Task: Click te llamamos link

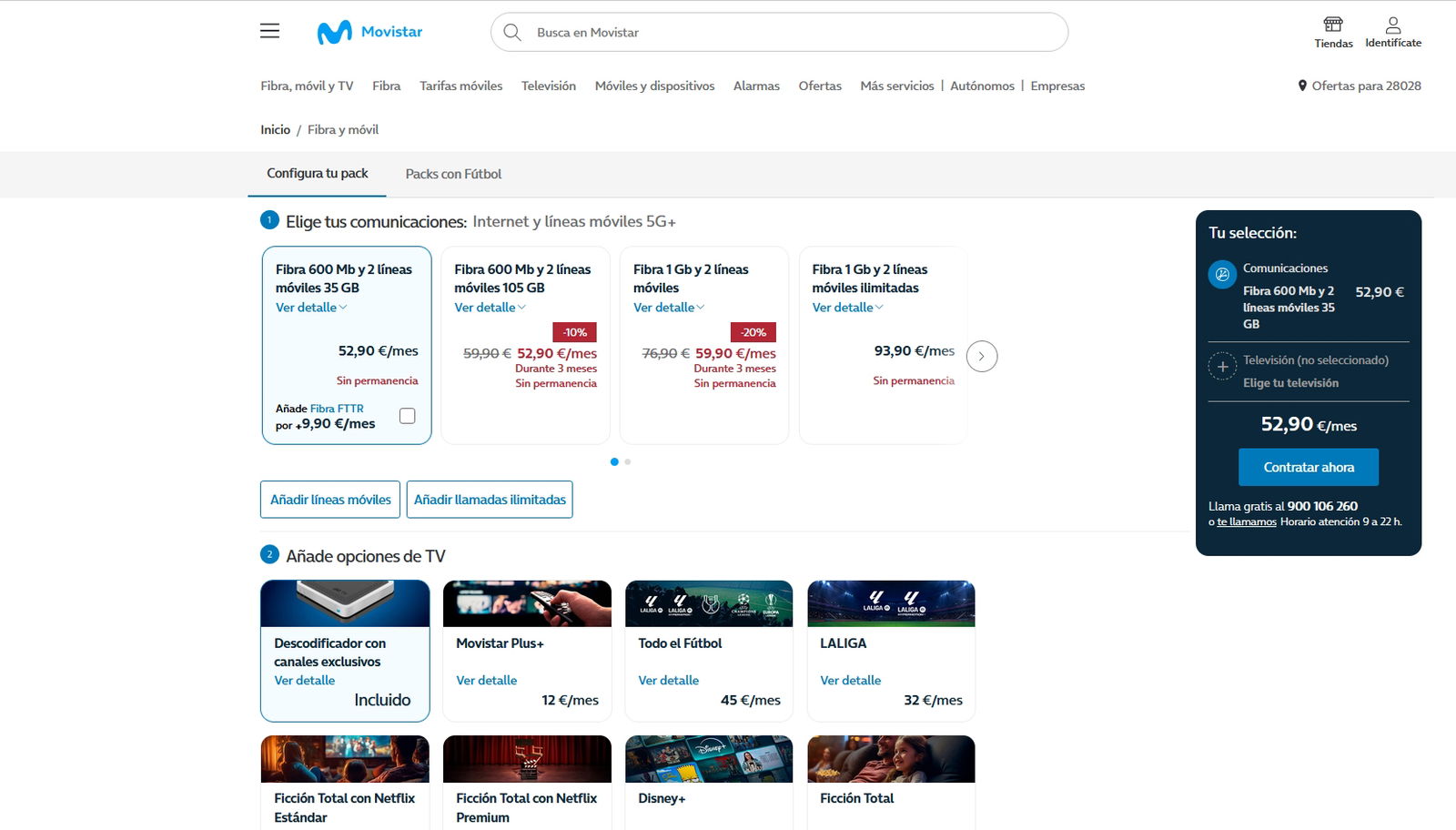Action: click(x=1247, y=522)
